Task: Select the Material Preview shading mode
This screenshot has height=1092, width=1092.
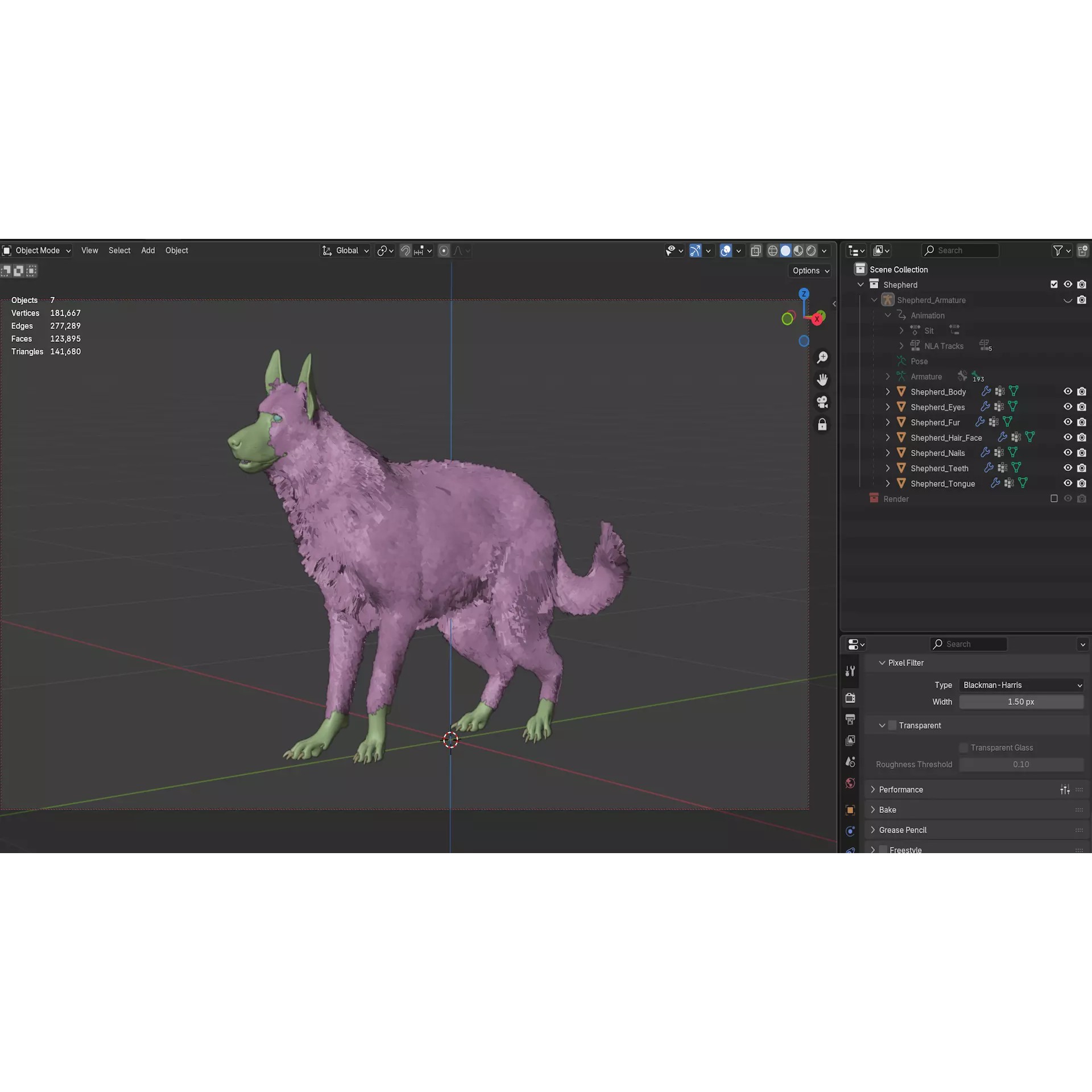Action: point(798,250)
